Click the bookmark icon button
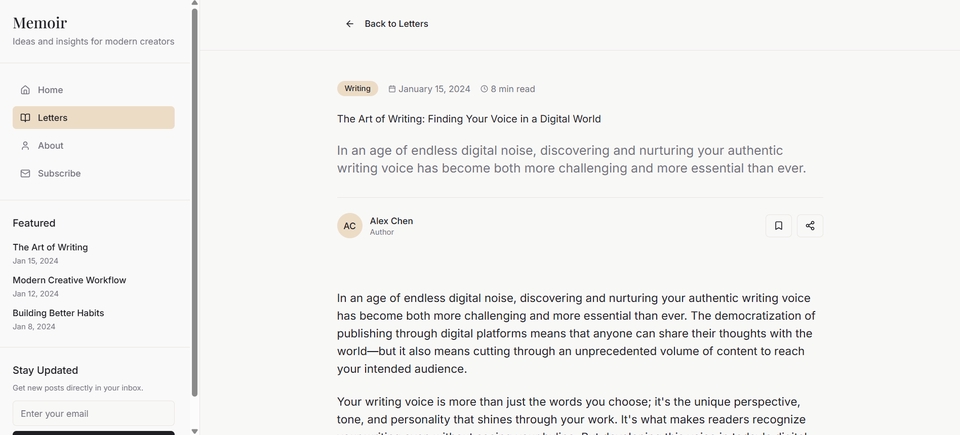The width and height of the screenshot is (960, 435). pos(778,226)
